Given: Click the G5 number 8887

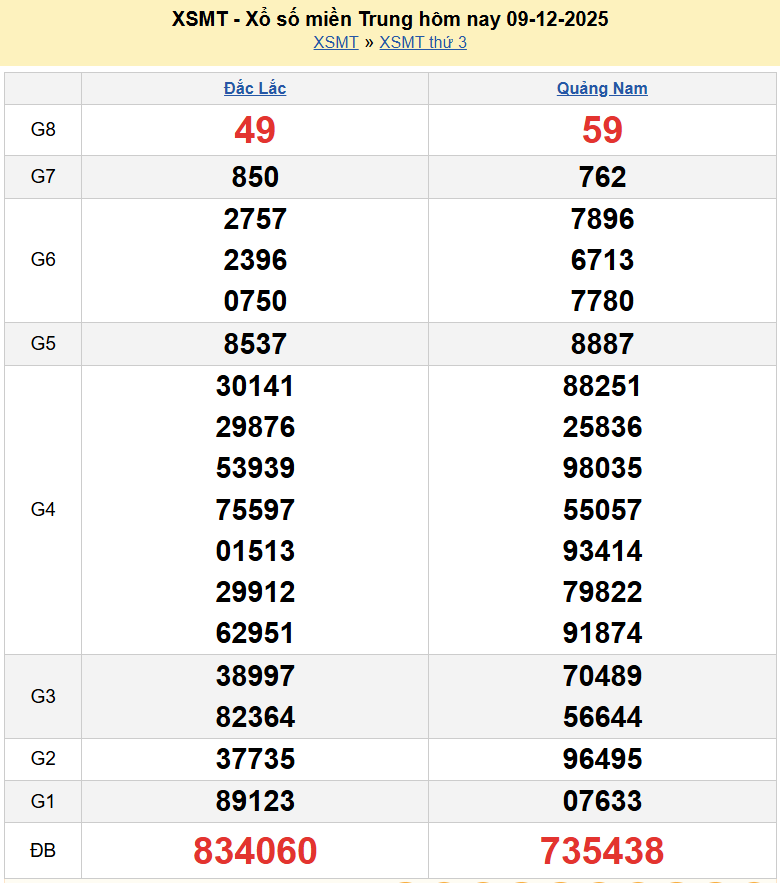Looking at the screenshot, I should click(x=602, y=344).
